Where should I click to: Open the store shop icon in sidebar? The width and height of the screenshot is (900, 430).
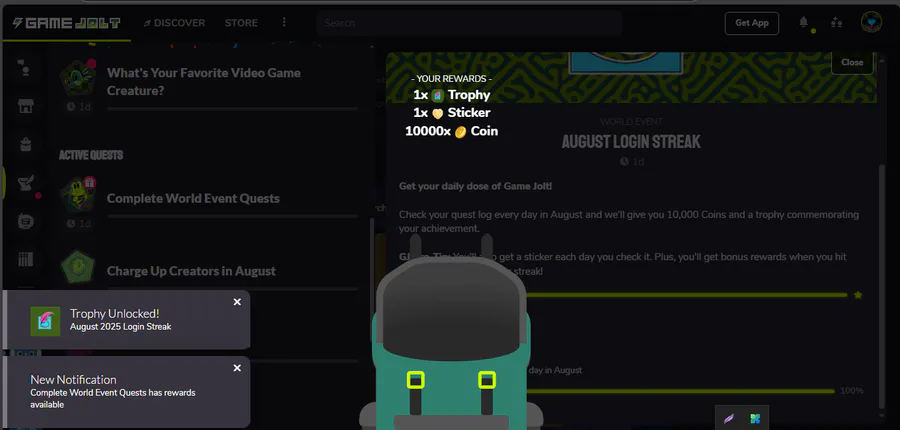tap(25, 106)
